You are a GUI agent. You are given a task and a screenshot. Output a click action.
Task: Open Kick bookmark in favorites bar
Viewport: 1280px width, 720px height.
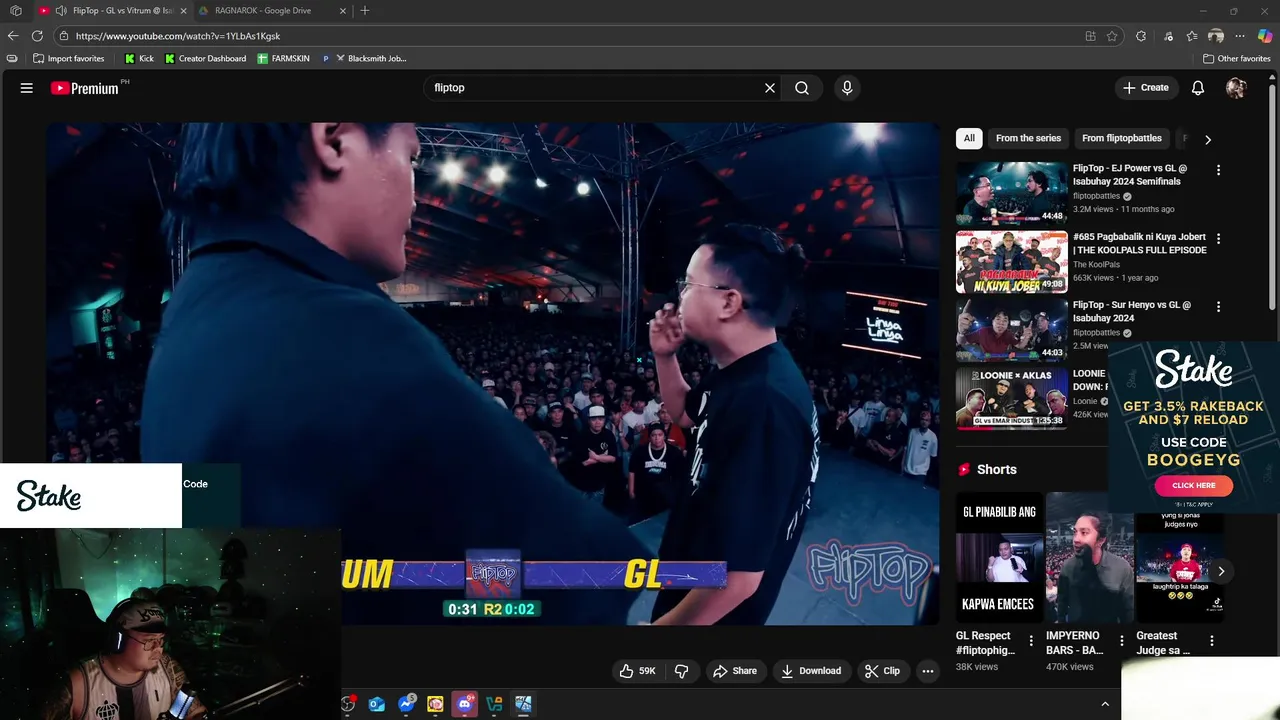139,58
